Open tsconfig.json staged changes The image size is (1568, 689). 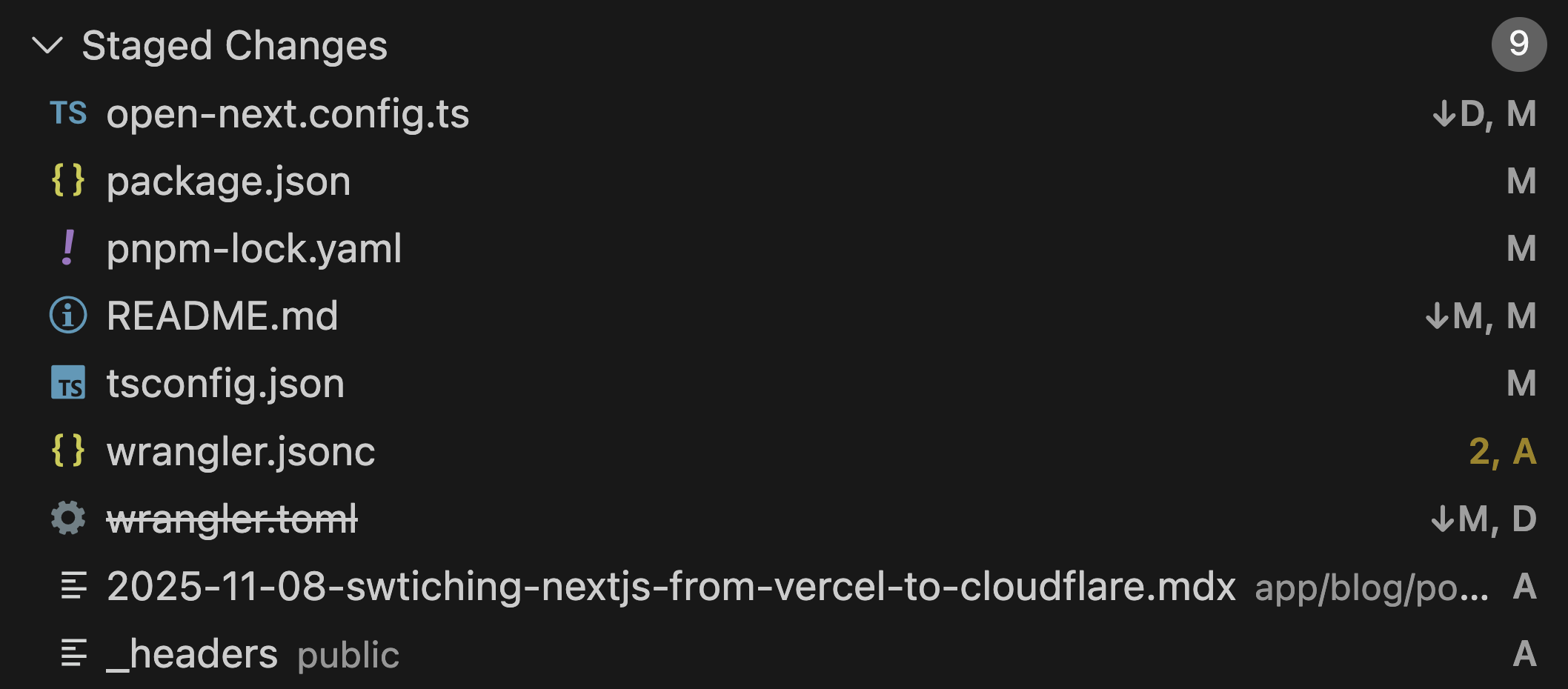(x=225, y=384)
